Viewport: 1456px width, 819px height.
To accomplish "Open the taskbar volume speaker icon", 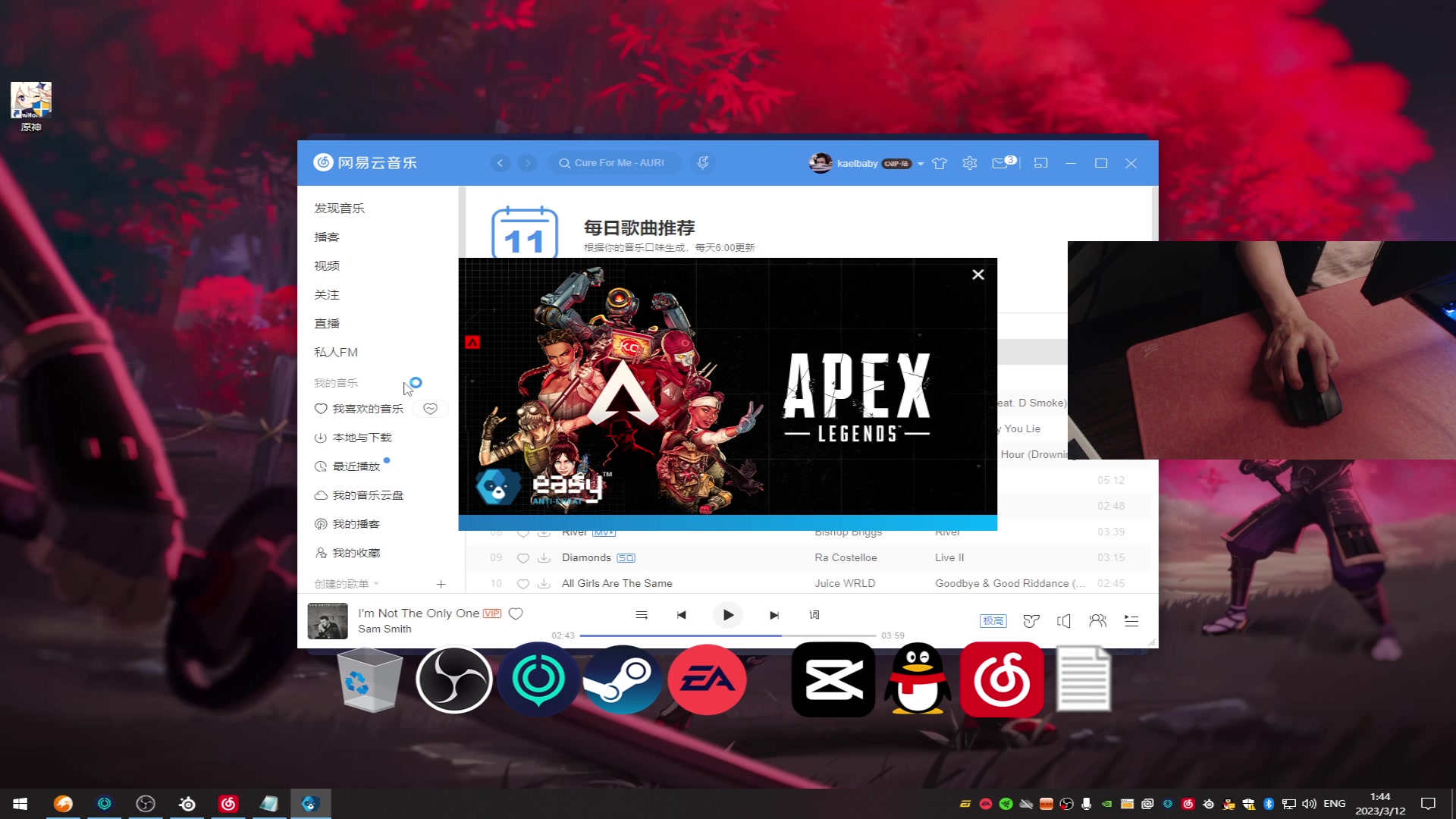I will [x=1309, y=804].
